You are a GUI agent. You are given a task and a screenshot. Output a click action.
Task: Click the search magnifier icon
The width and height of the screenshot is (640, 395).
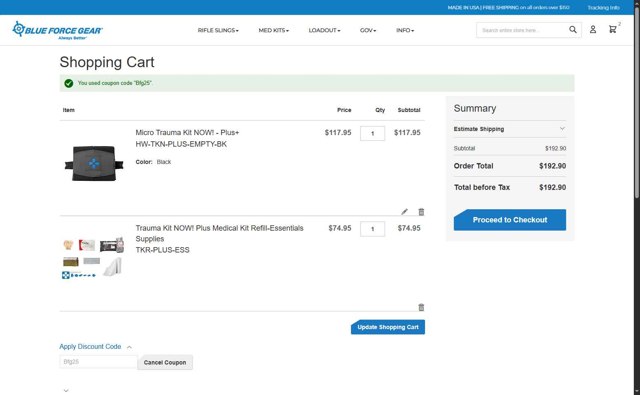573,30
